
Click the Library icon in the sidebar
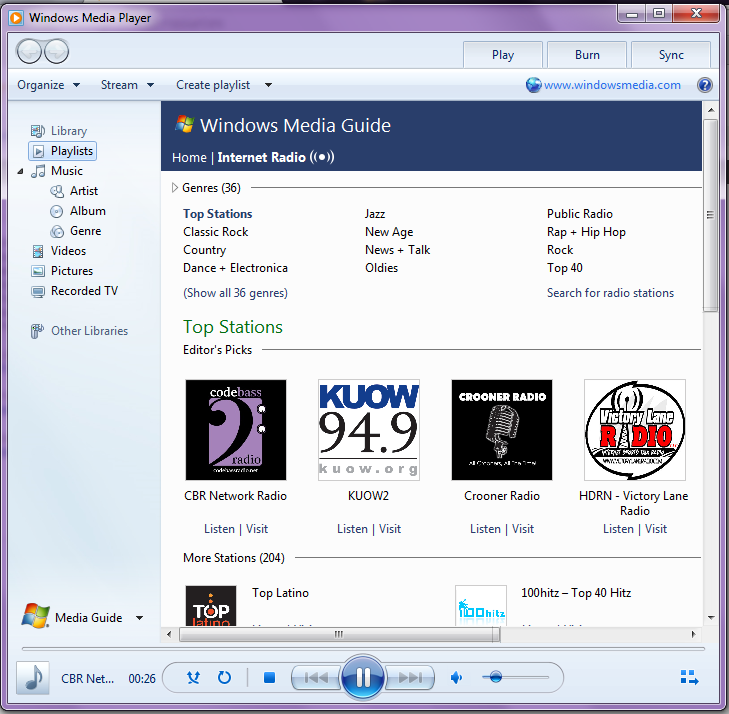click(x=38, y=131)
